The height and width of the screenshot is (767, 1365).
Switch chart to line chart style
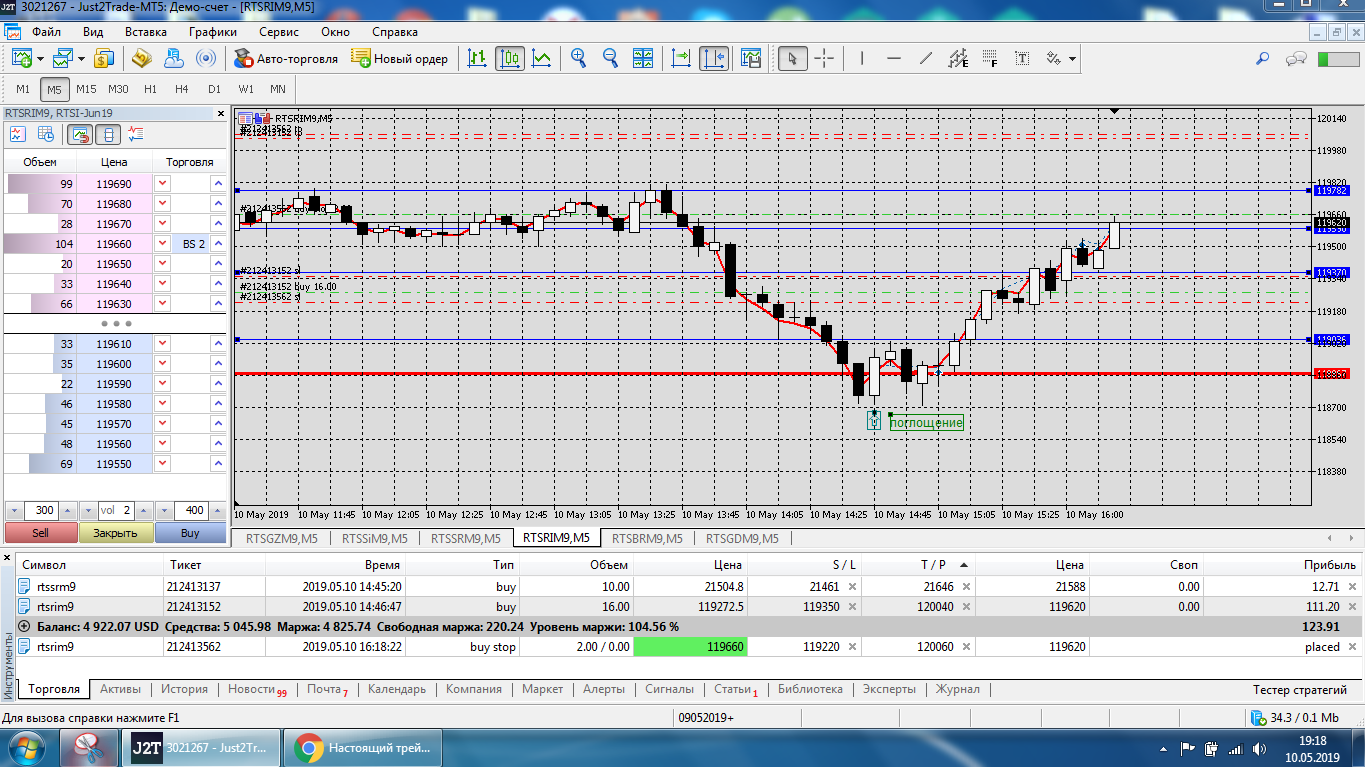(x=542, y=58)
